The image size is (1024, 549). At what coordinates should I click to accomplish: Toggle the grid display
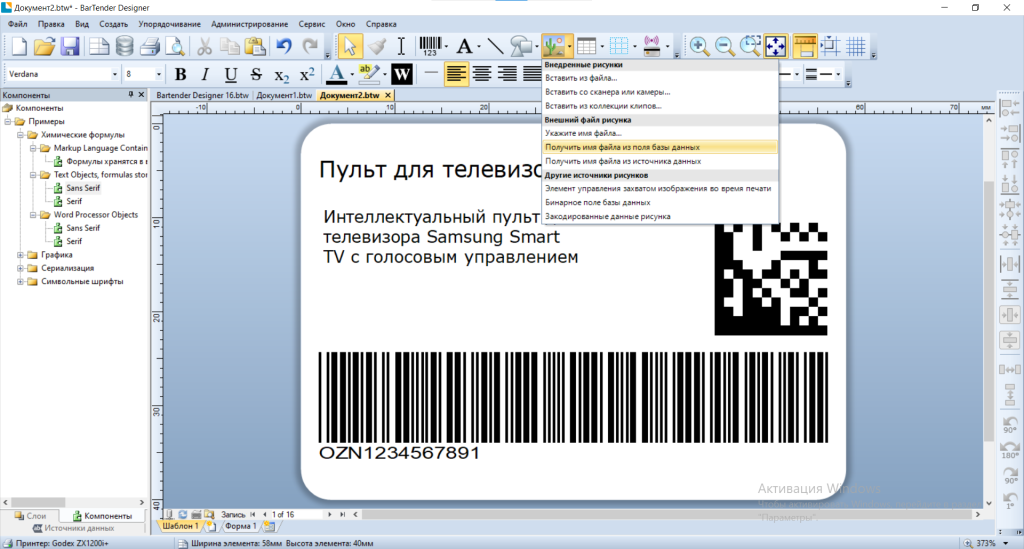[x=856, y=46]
